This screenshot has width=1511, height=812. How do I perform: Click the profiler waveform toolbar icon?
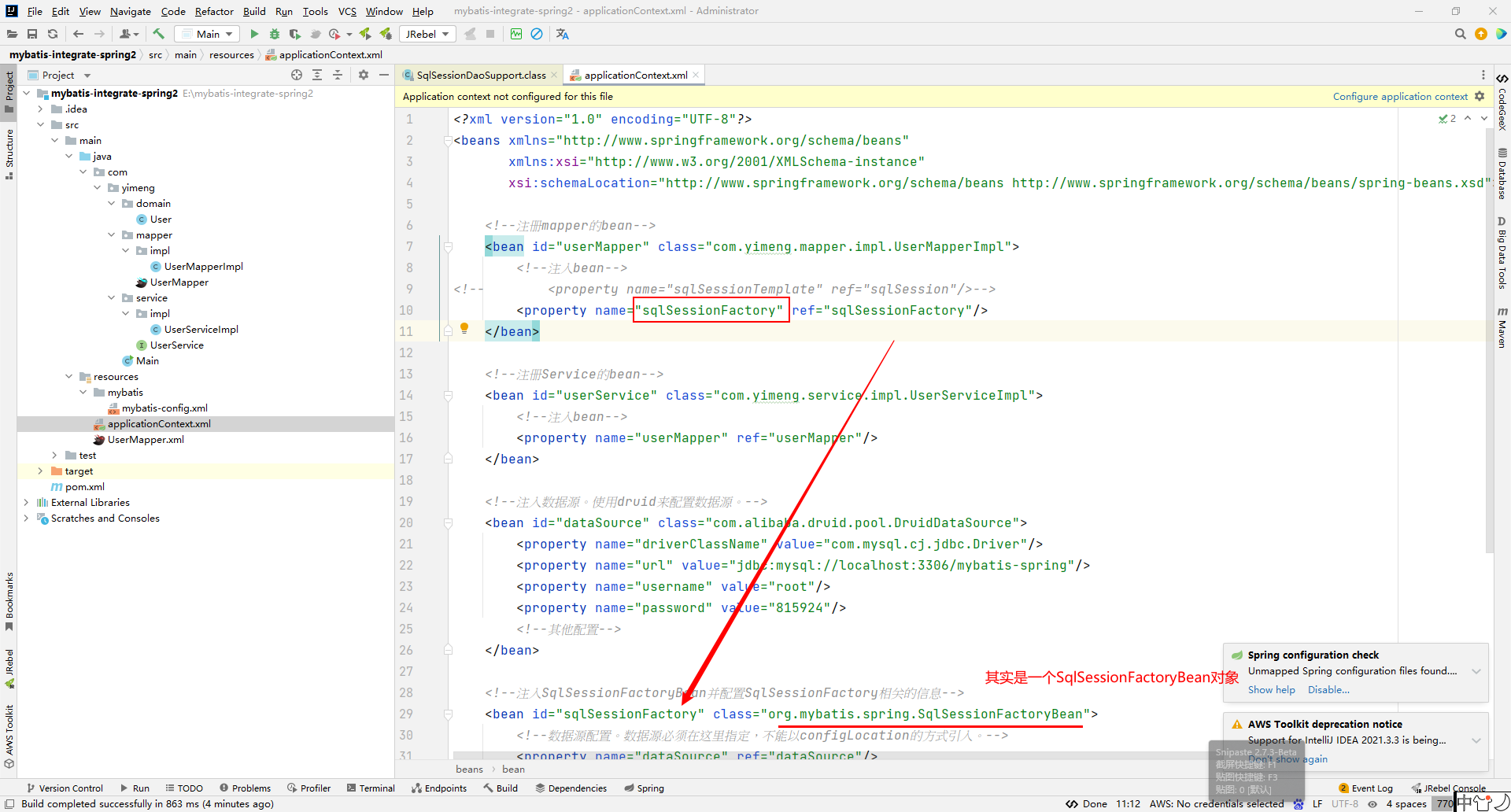(516, 34)
